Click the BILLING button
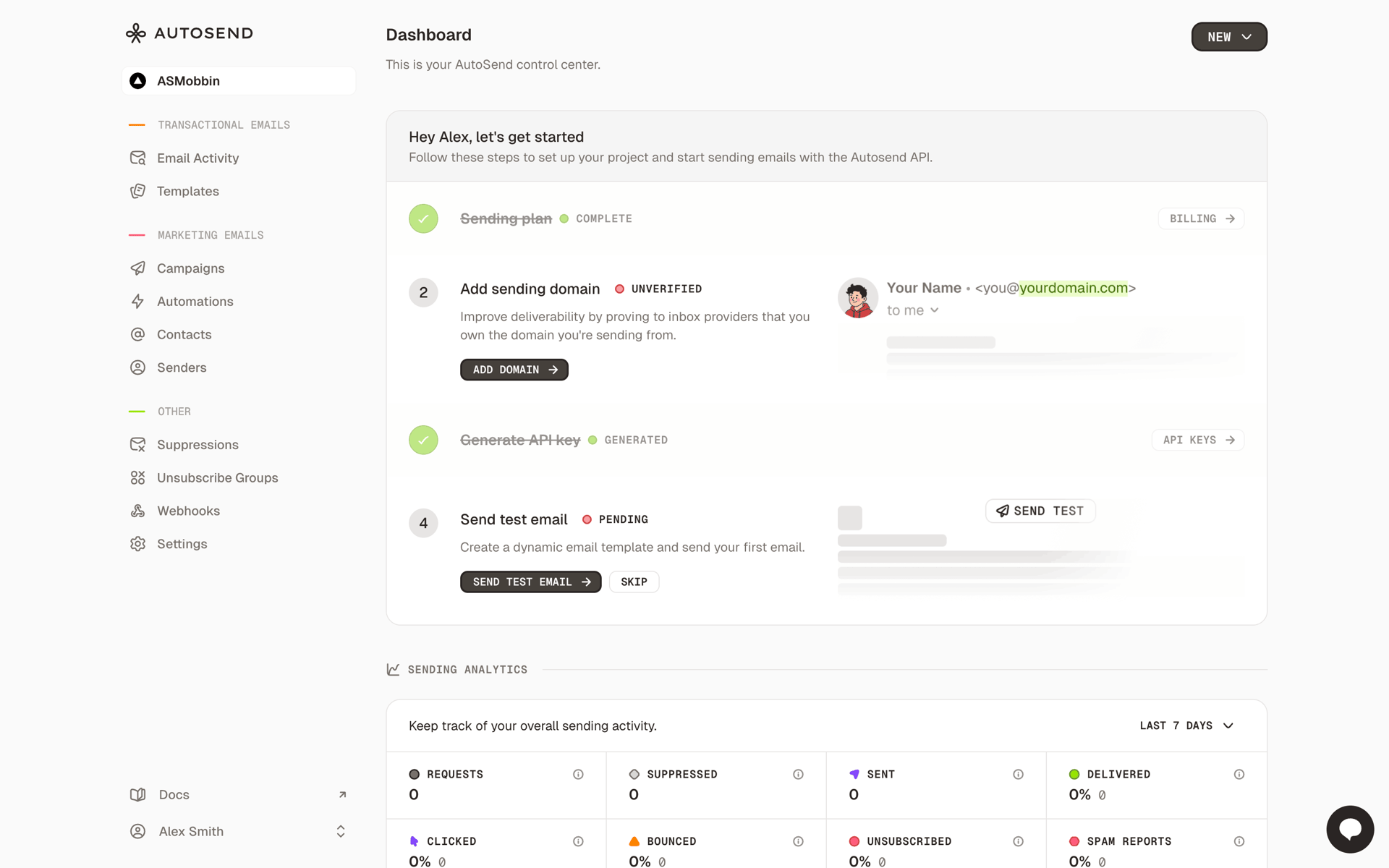The image size is (1389, 868). point(1201,219)
